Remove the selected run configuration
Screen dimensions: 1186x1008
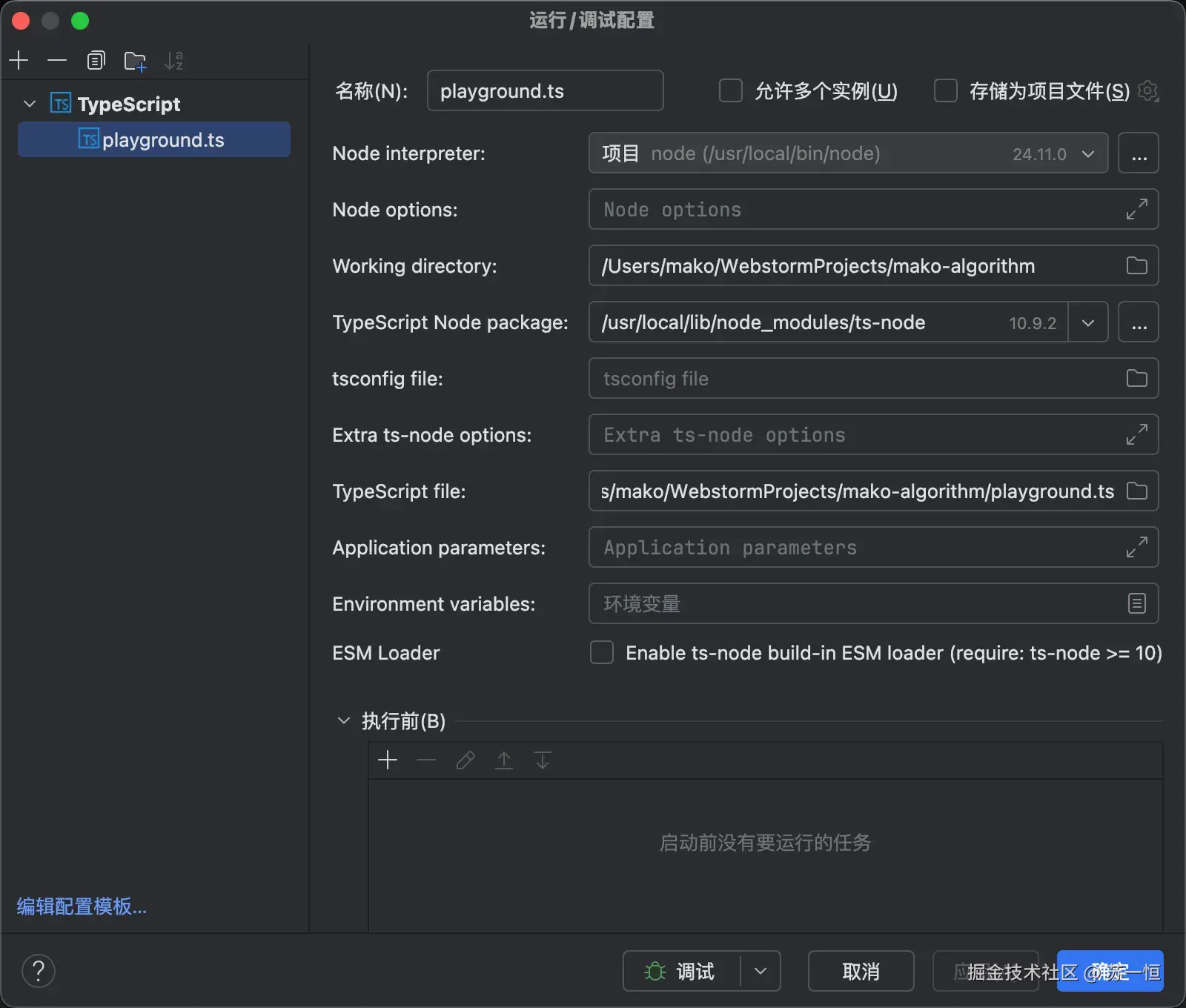[57, 60]
